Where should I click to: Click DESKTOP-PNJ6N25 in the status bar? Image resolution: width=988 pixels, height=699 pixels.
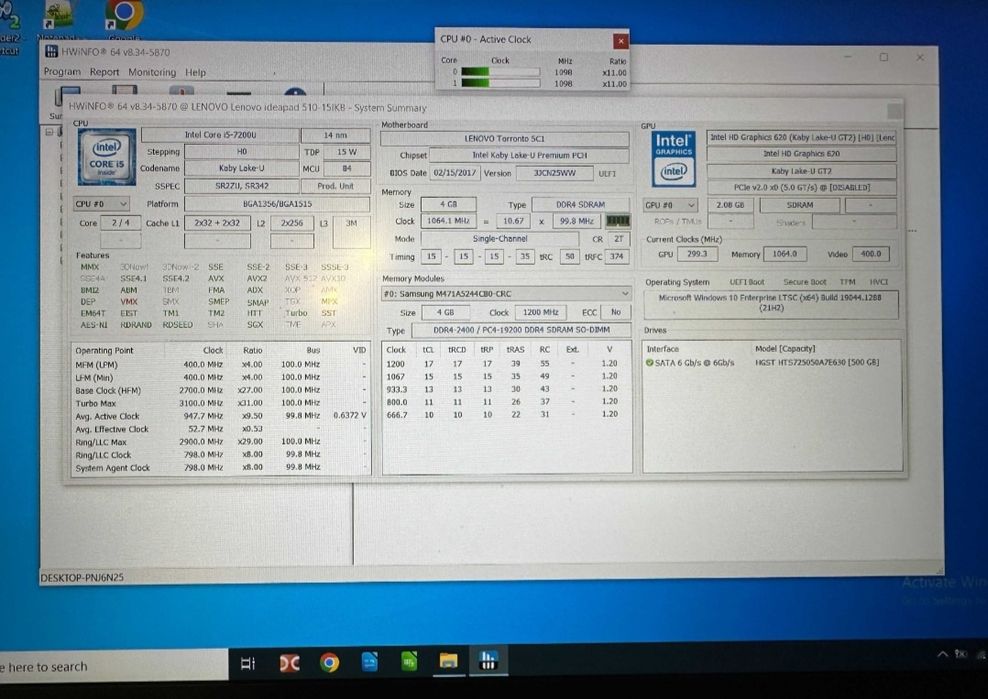pyautogui.click(x=83, y=577)
